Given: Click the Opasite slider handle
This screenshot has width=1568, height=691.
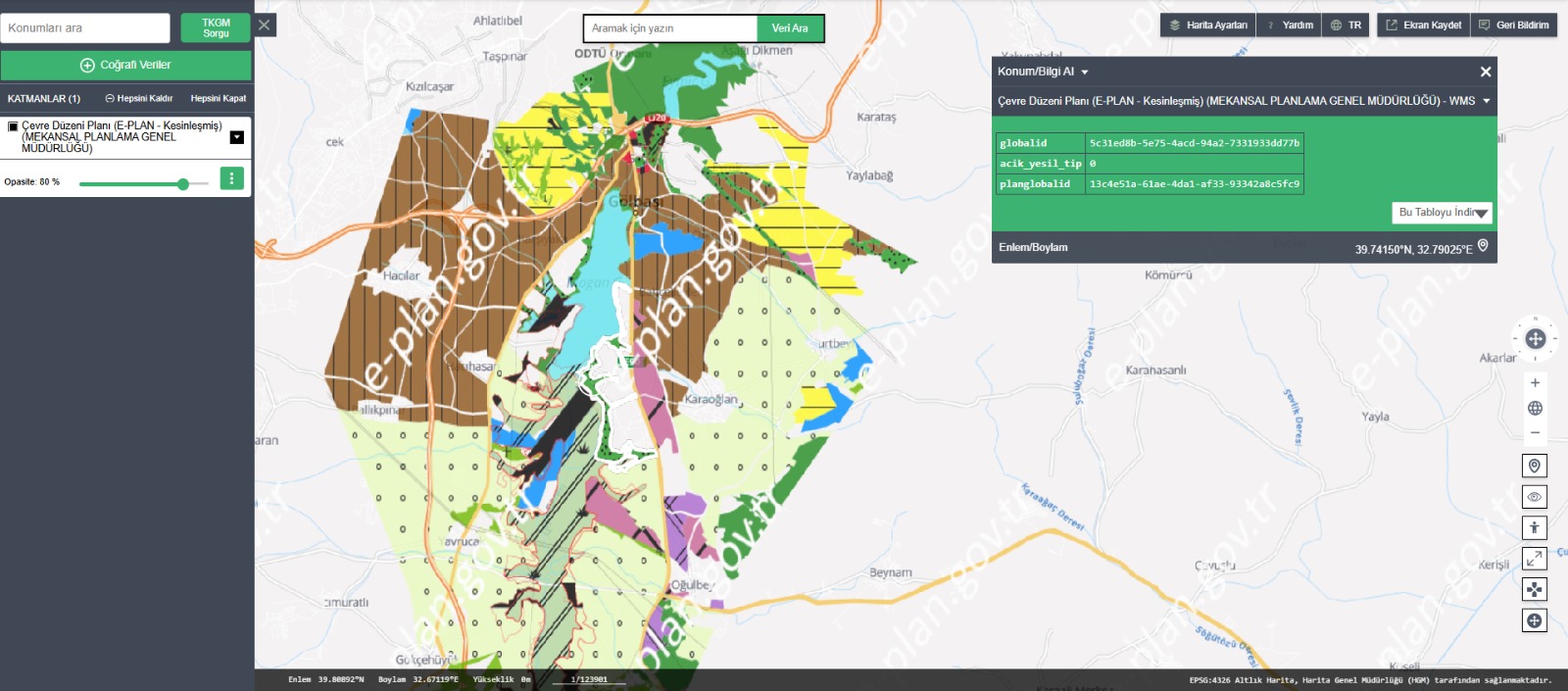Looking at the screenshot, I should (183, 184).
